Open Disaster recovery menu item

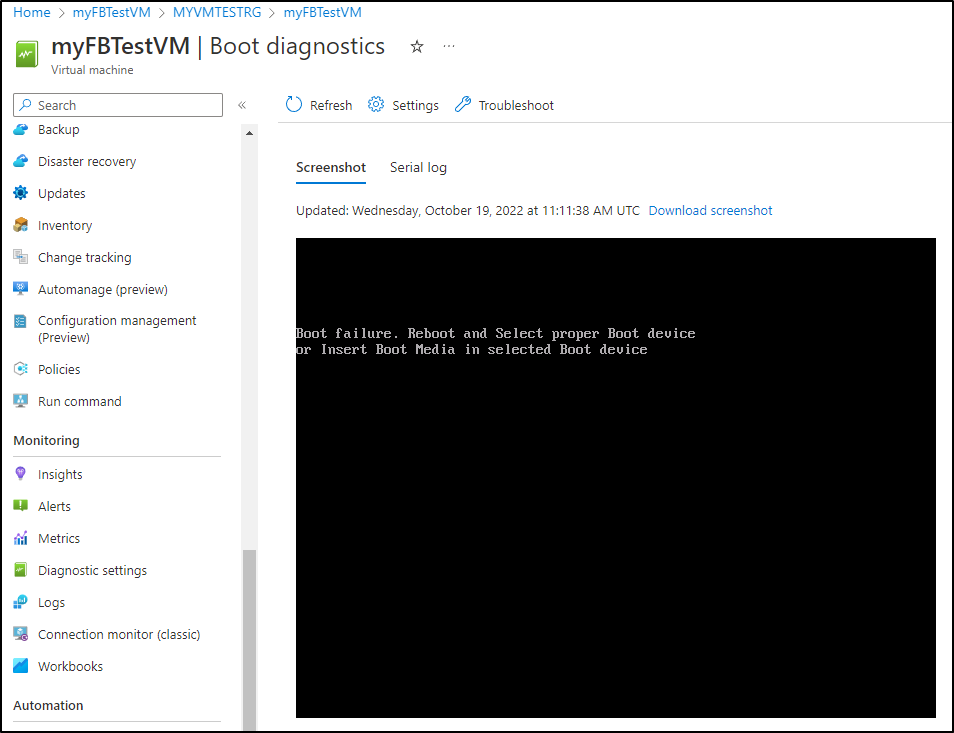87,162
